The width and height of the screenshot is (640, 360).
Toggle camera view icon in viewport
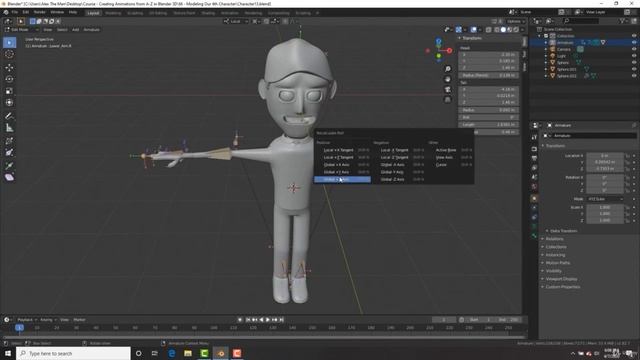coord(448,89)
